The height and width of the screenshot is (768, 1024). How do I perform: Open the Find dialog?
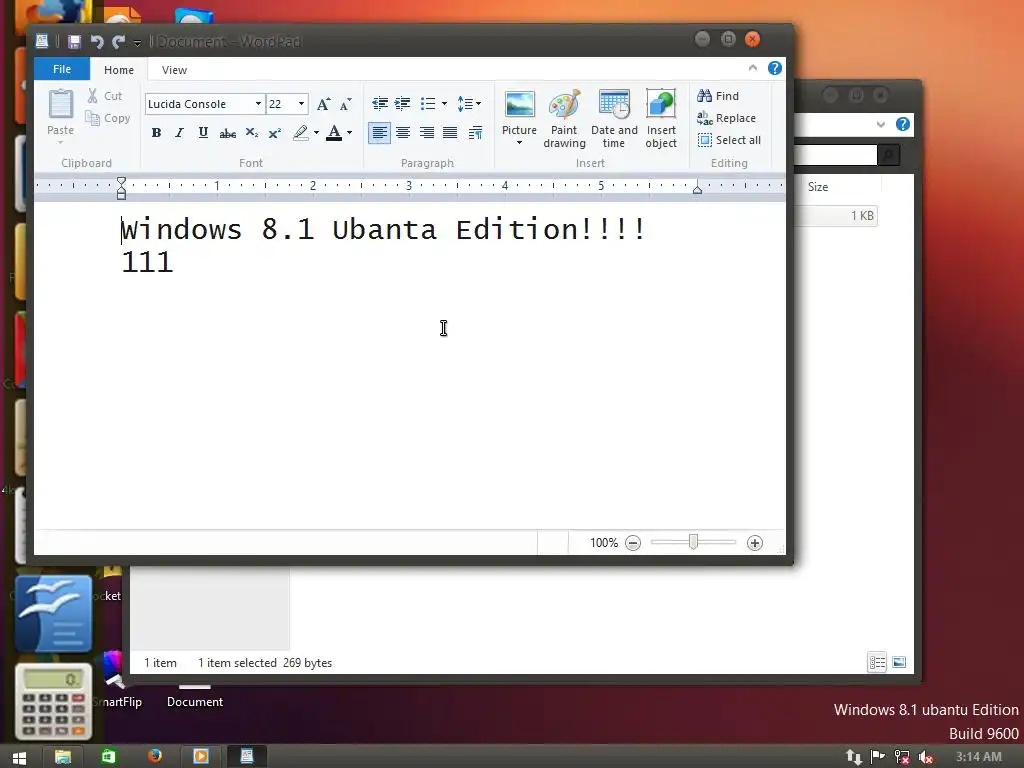point(718,96)
